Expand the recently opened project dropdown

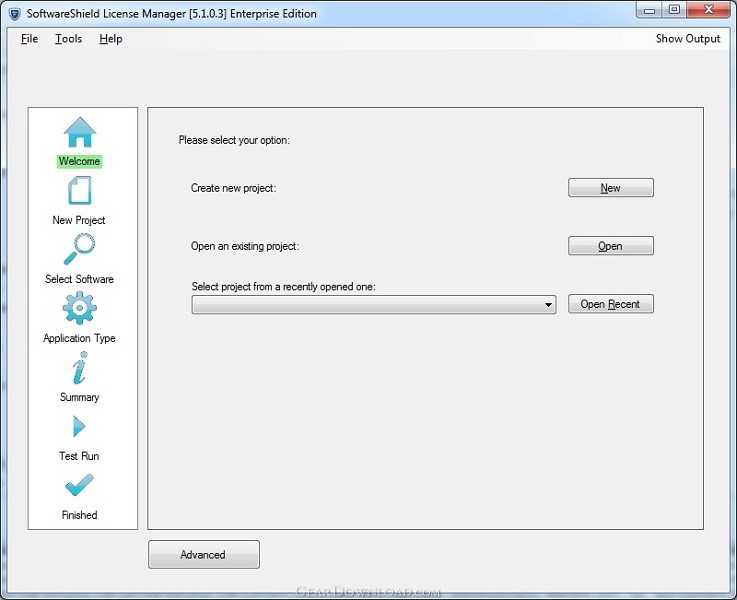coord(374,304)
